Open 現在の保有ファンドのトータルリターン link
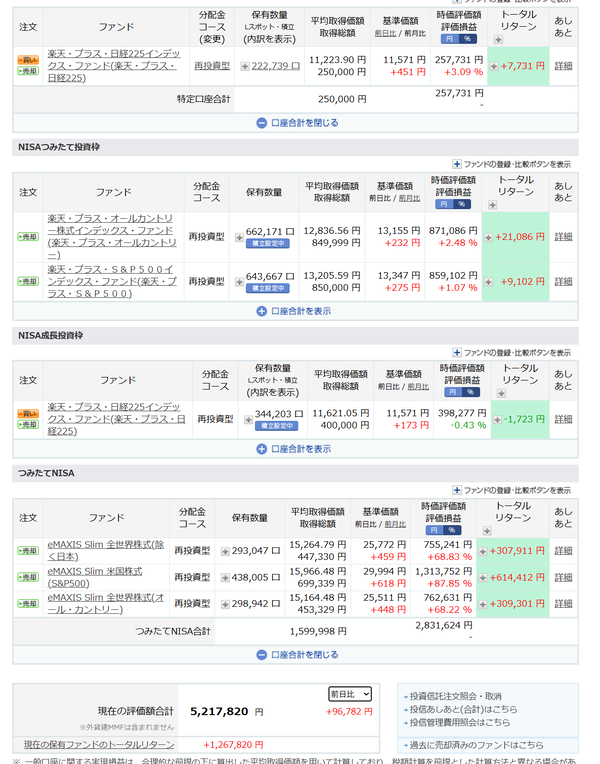The width and height of the screenshot is (600, 764). [99, 745]
